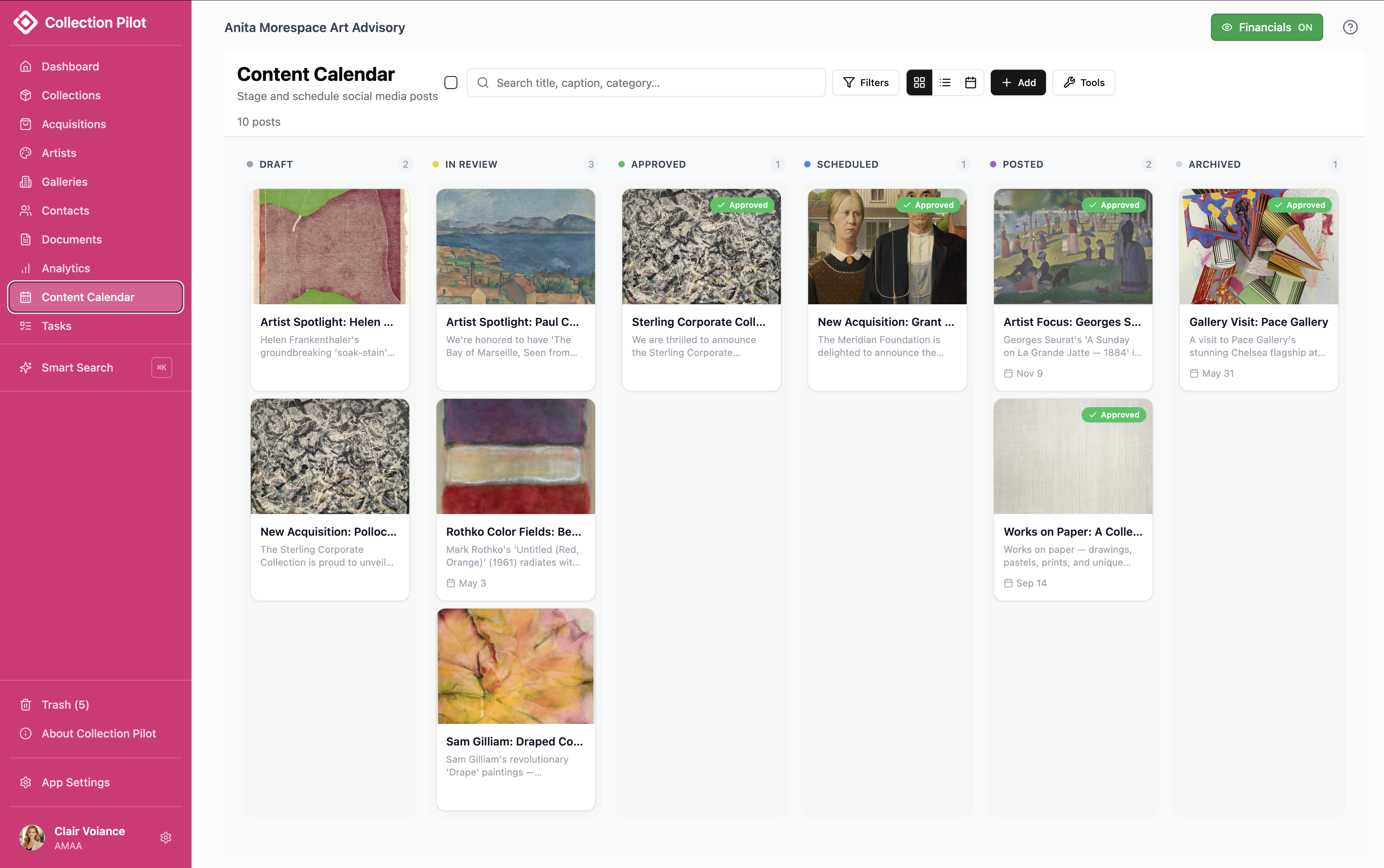Toggle the select-all checkbox beside search

451,82
